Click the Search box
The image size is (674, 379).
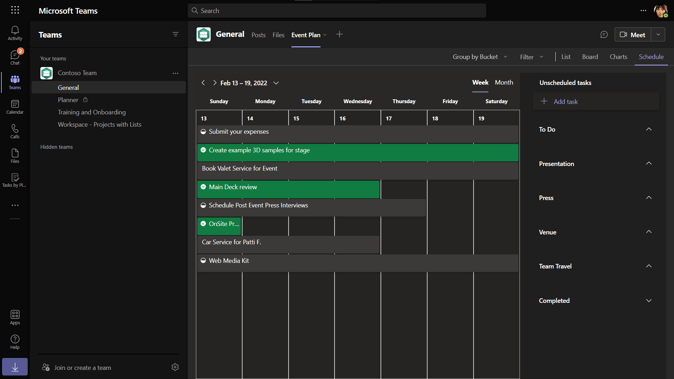click(x=337, y=10)
